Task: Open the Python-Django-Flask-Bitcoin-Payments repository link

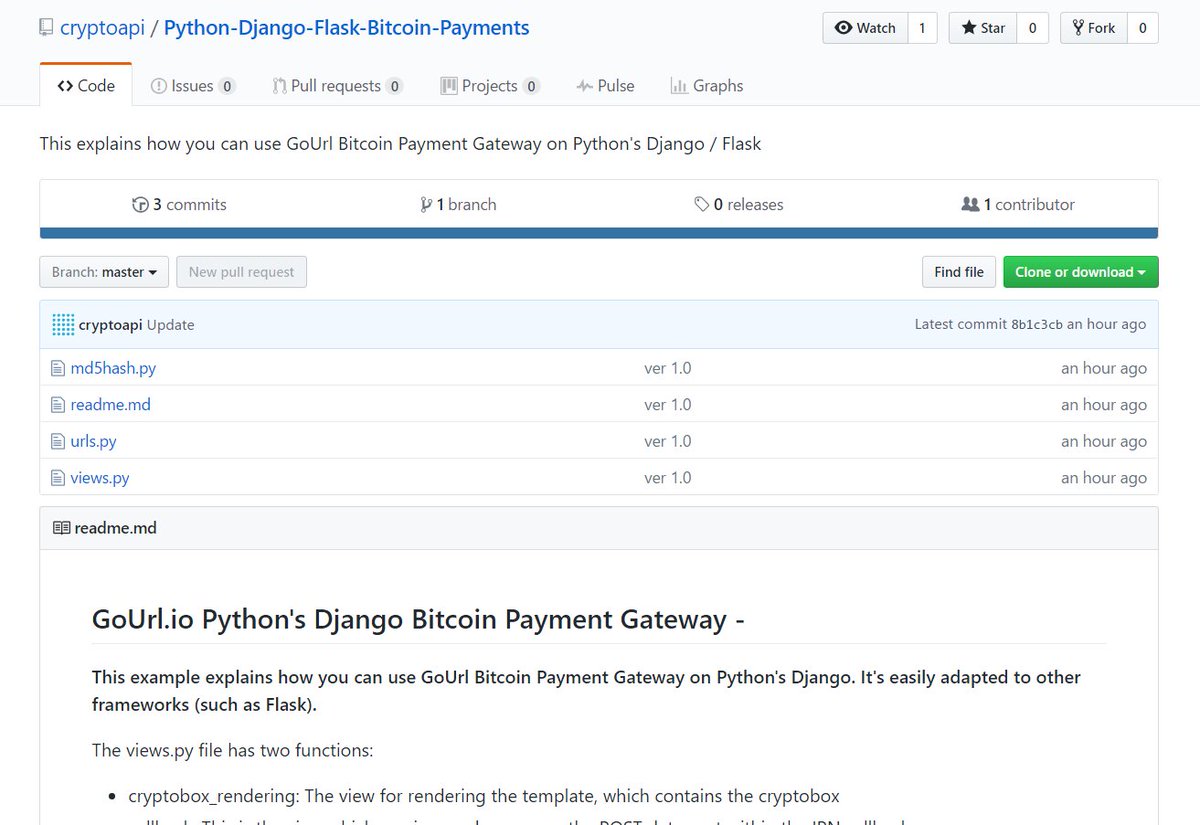Action: [x=346, y=28]
